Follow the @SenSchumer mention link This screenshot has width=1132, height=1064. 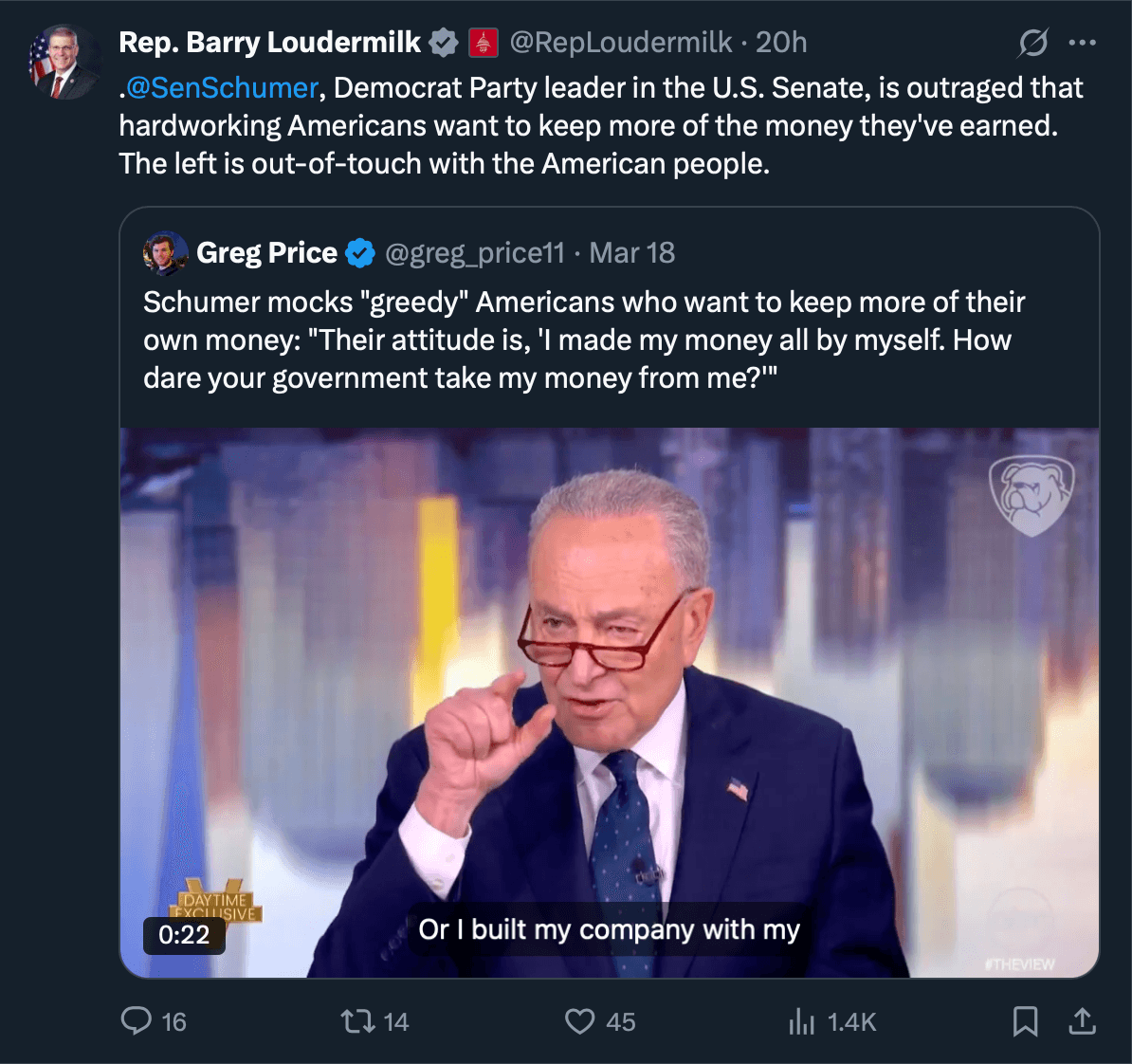[222, 88]
